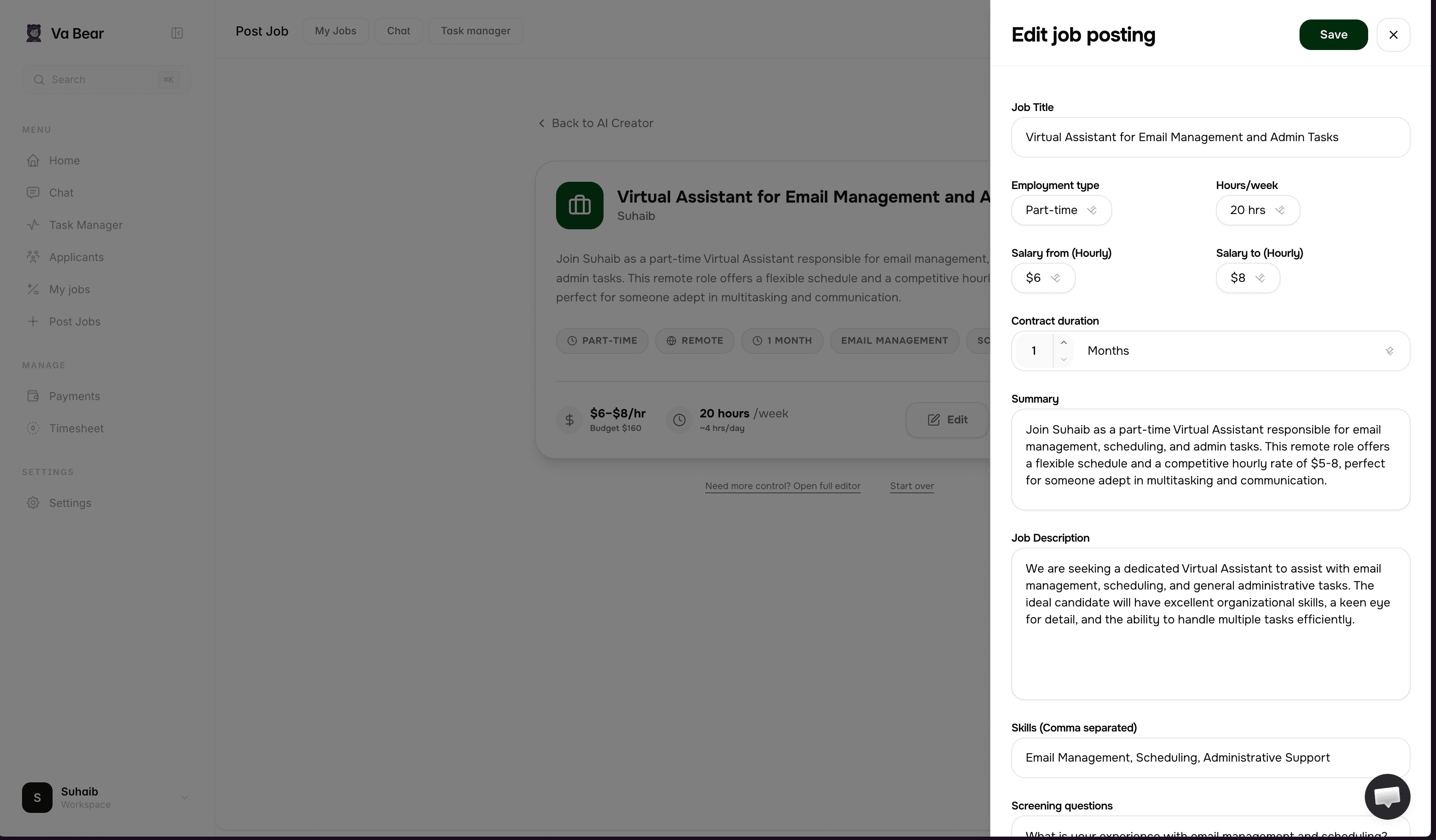Click the Skills comma separated field
This screenshot has width=1436, height=840.
pos(1211,758)
